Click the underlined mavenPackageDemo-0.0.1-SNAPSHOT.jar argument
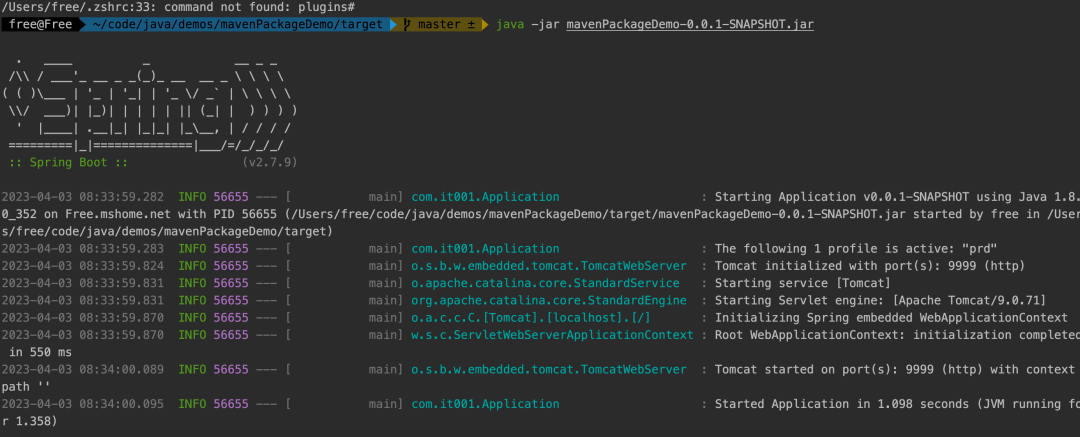The height and width of the screenshot is (437, 1080). coord(689,23)
